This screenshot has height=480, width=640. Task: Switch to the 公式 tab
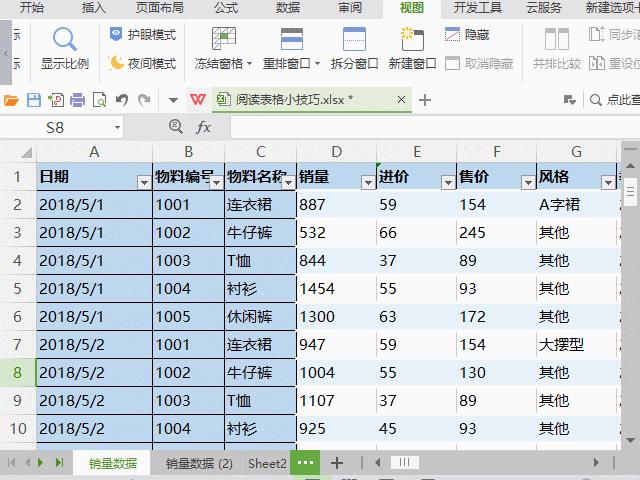click(x=226, y=7)
